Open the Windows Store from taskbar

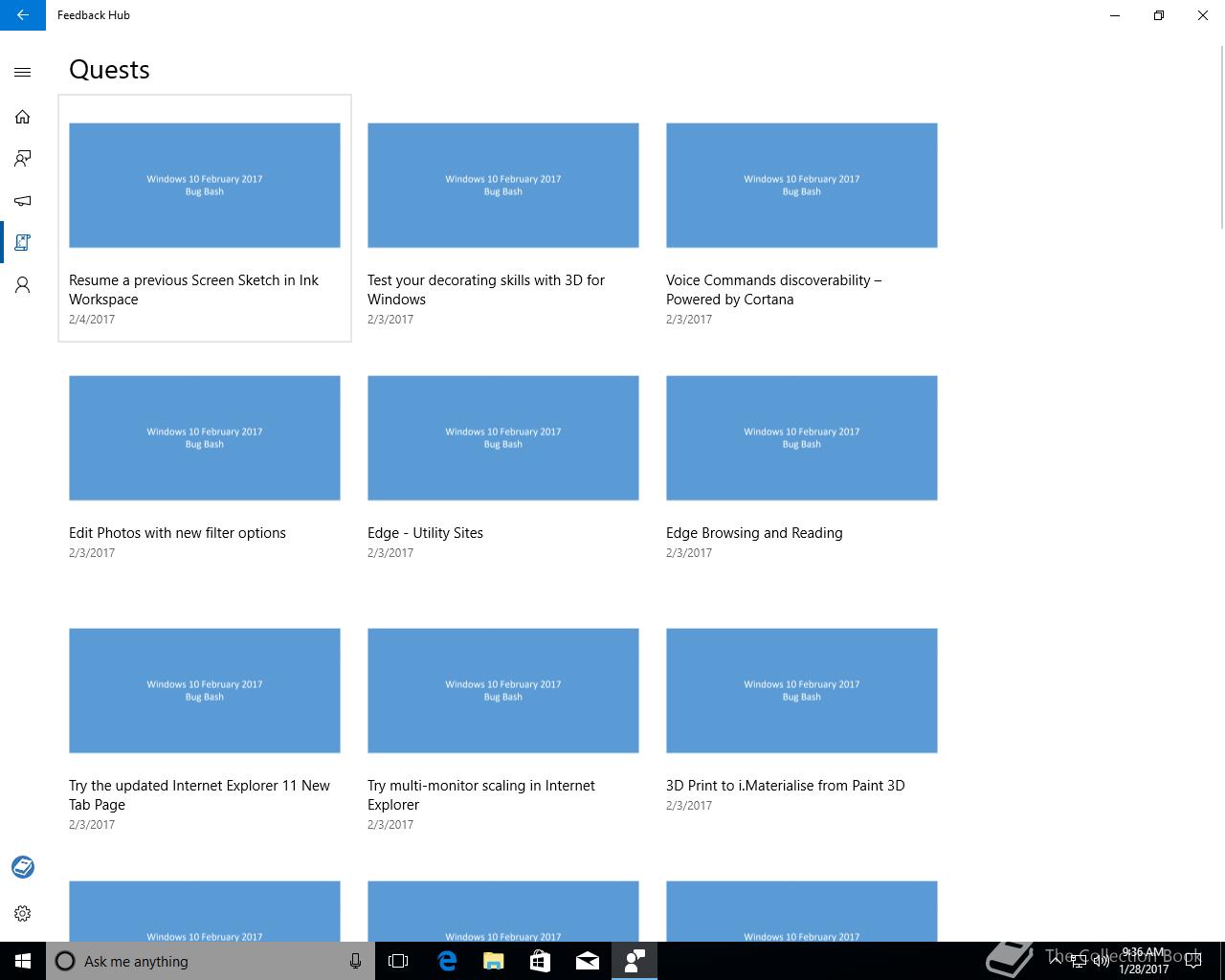coord(541,961)
